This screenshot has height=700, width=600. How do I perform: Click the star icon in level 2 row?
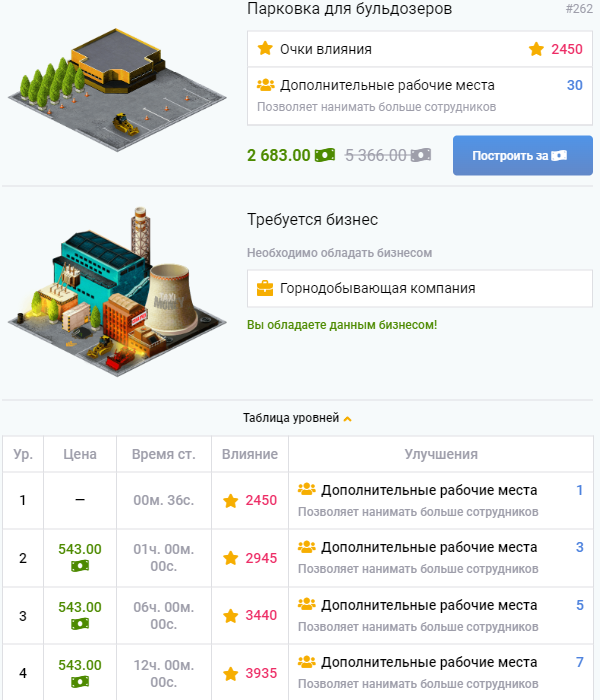pos(231,558)
